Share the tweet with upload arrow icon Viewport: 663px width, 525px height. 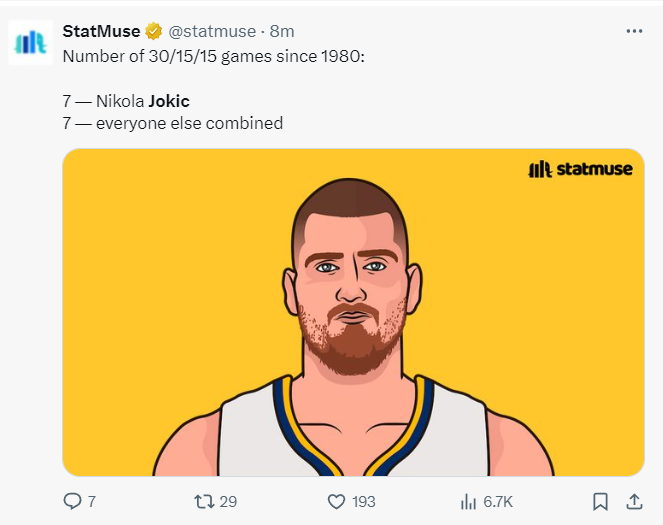[x=634, y=501]
